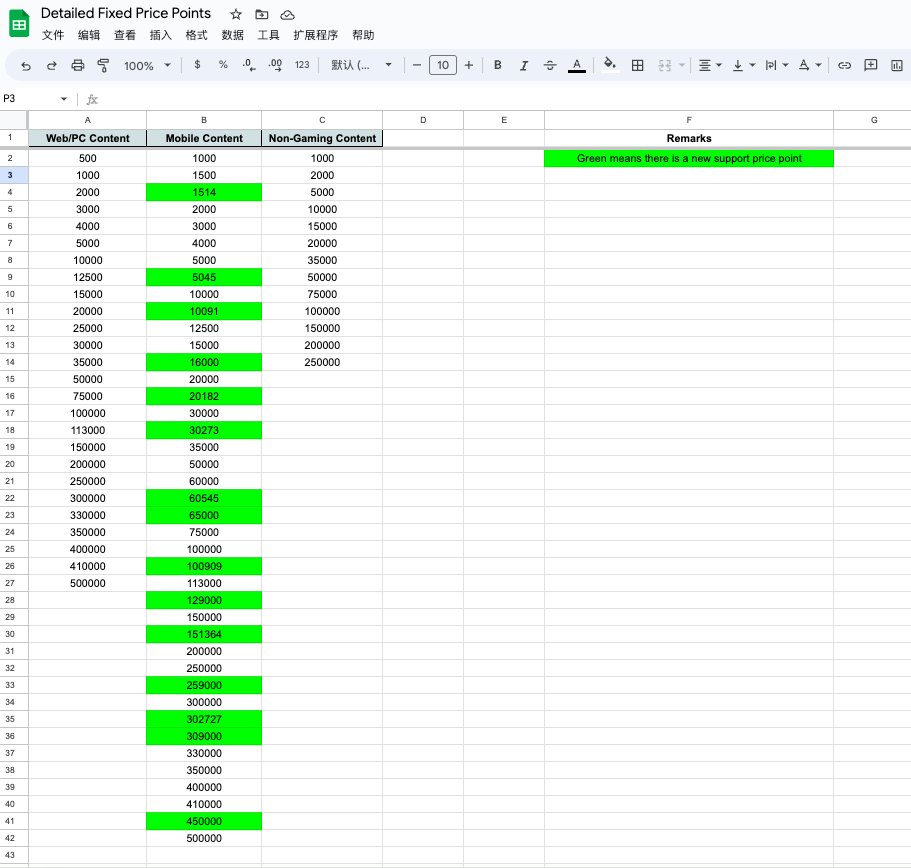Open the 格式 menu
This screenshot has width=911, height=868.
196,35
